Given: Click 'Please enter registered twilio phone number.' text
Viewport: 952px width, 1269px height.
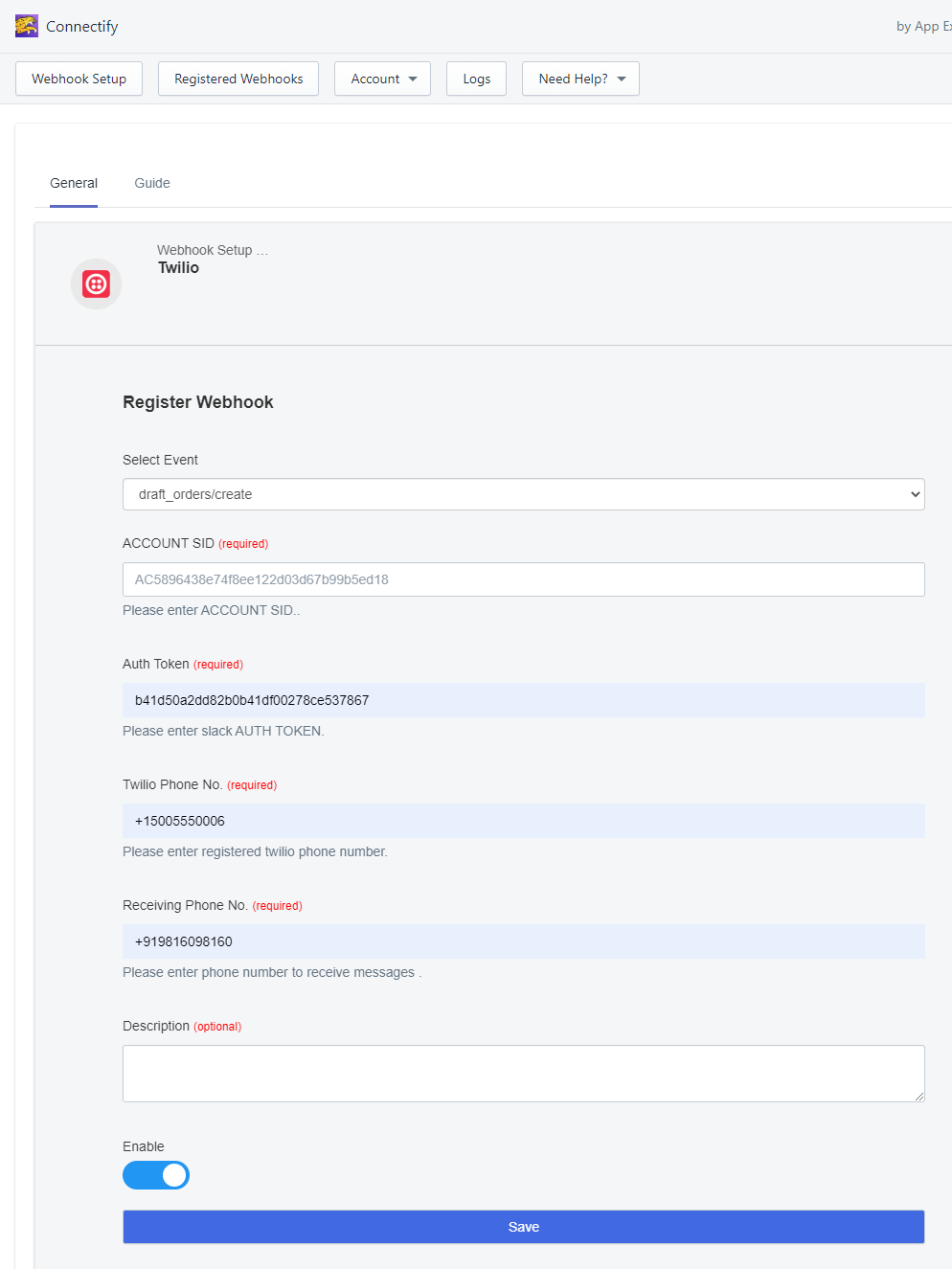Looking at the screenshot, I should tap(255, 851).
